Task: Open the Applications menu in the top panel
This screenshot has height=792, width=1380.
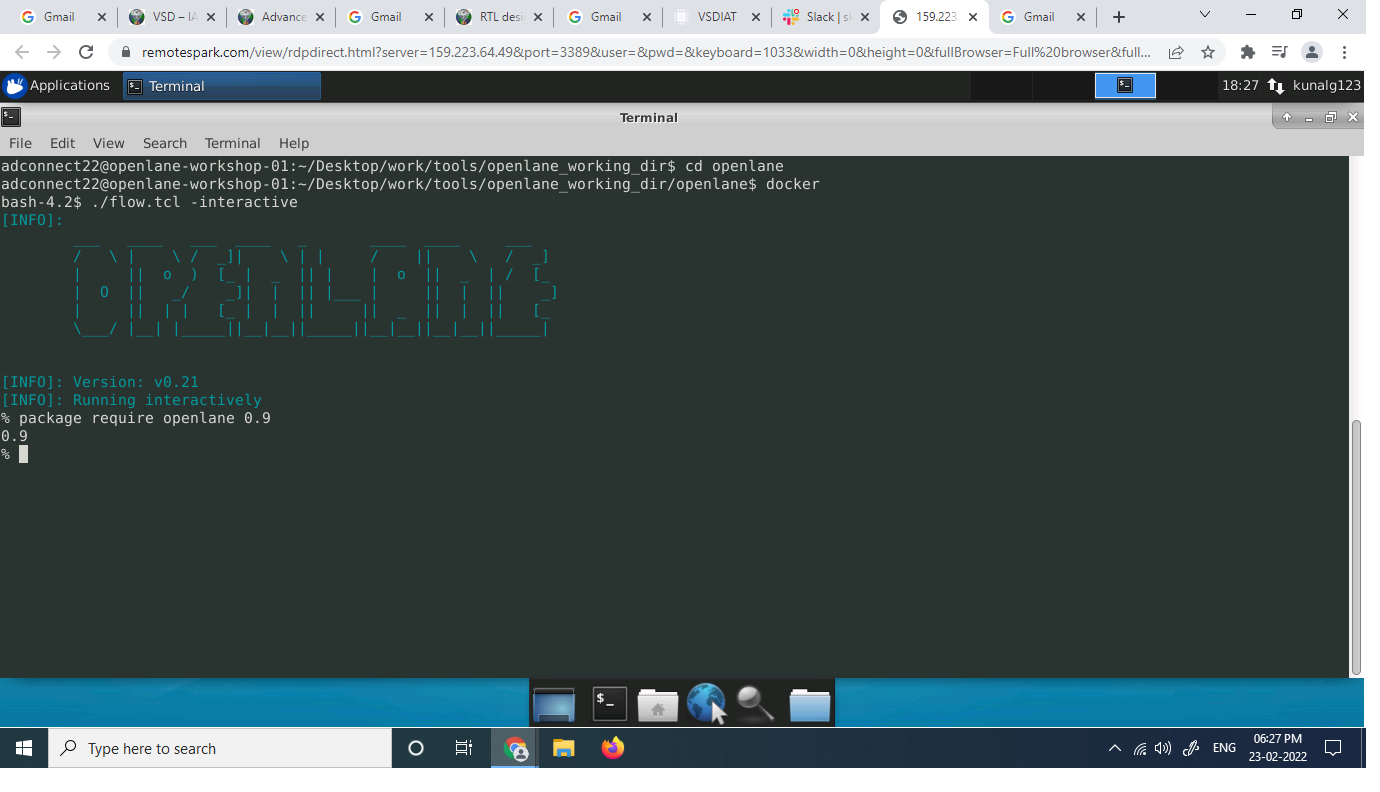Action: [x=59, y=85]
